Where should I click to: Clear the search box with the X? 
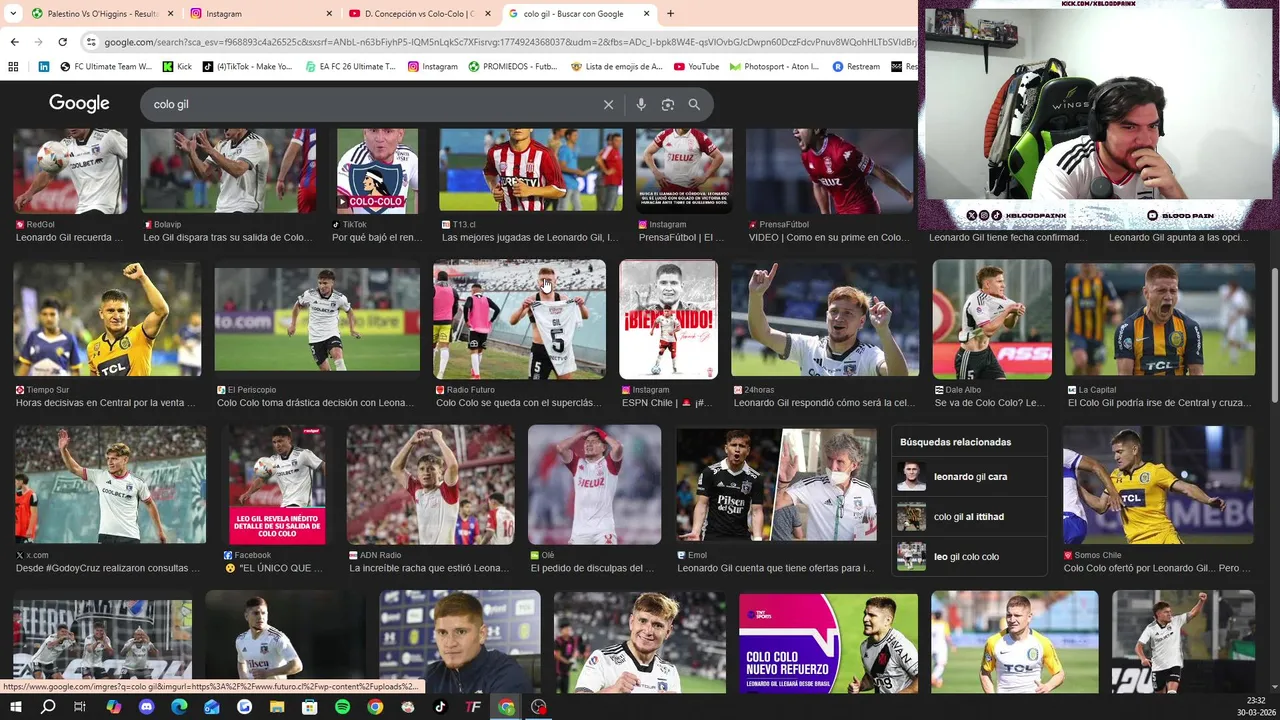[608, 104]
